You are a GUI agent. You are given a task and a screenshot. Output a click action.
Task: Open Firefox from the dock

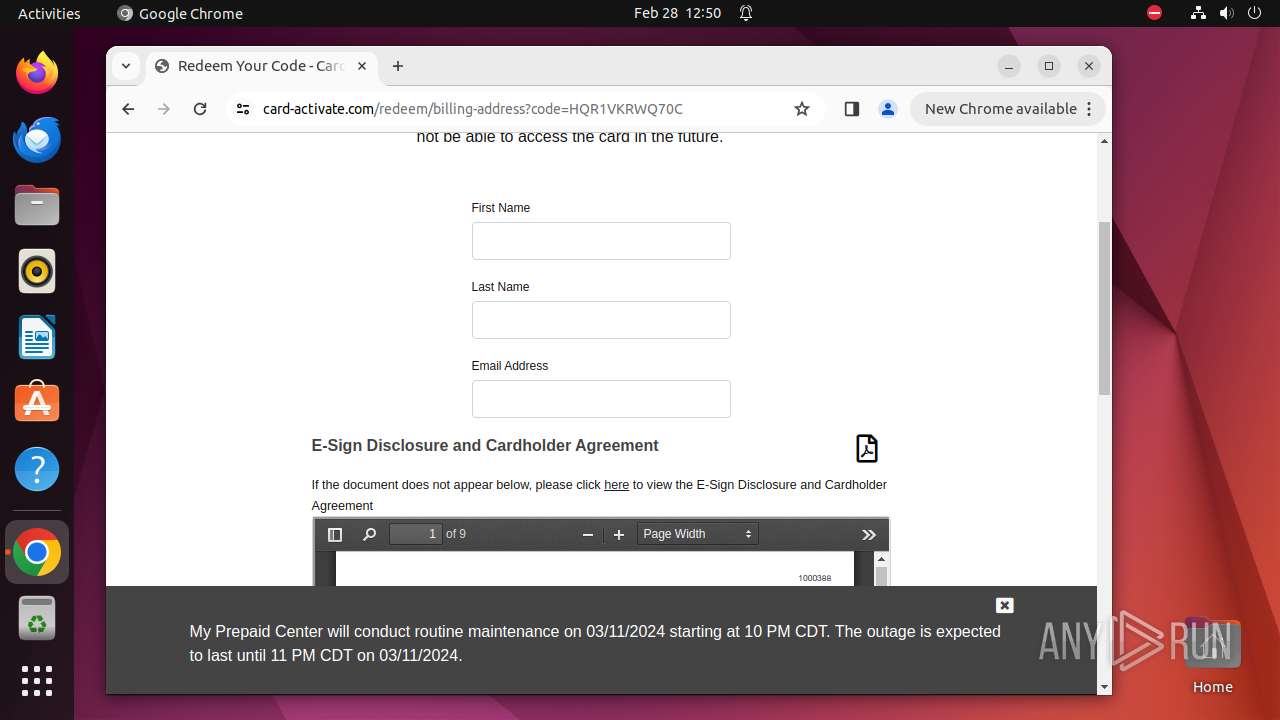point(37,73)
